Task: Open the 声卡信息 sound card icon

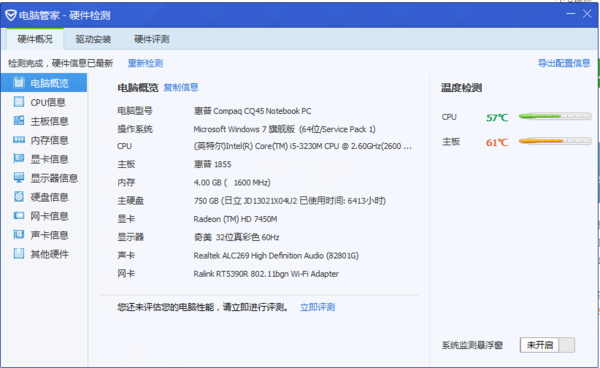Action: (x=19, y=234)
